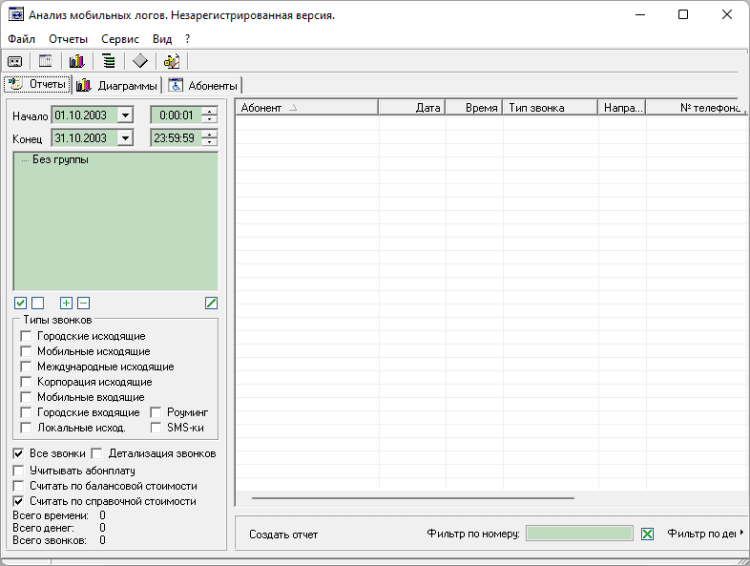This screenshot has height=566, width=750.
Task: Click the cassette tape toolbar icon
Action: click(15, 62)
